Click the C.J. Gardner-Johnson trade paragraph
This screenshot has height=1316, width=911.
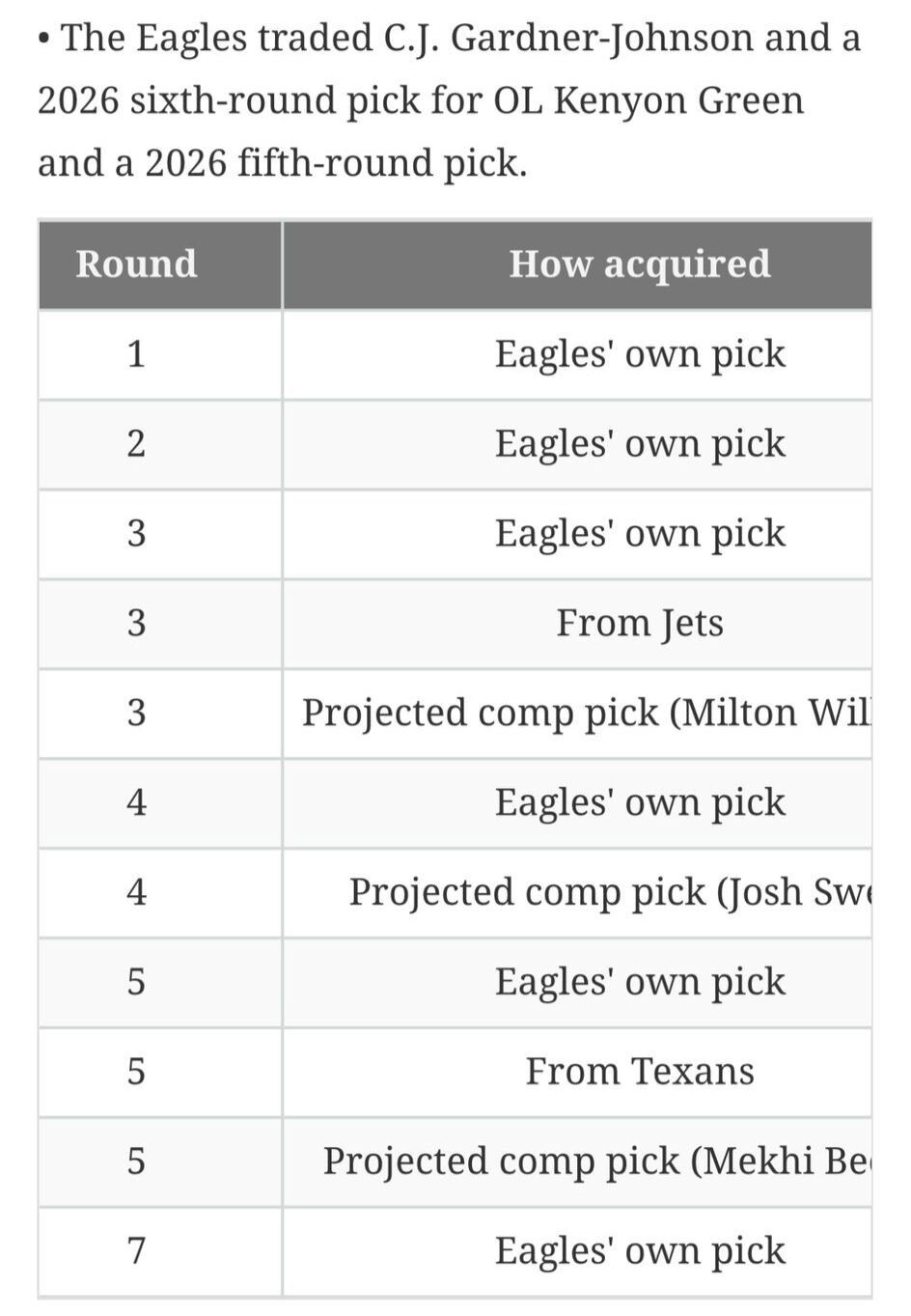[x=450, y=100]
